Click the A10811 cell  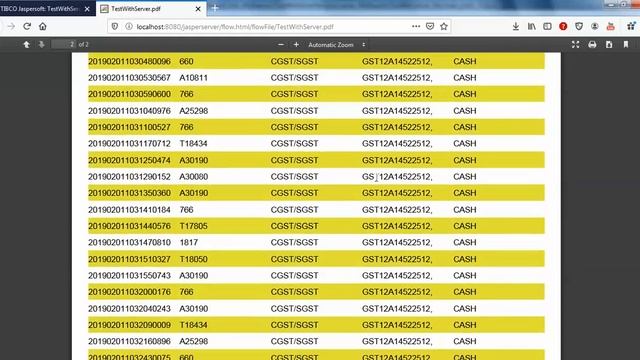pyautogui.click(x=193, y=78)
